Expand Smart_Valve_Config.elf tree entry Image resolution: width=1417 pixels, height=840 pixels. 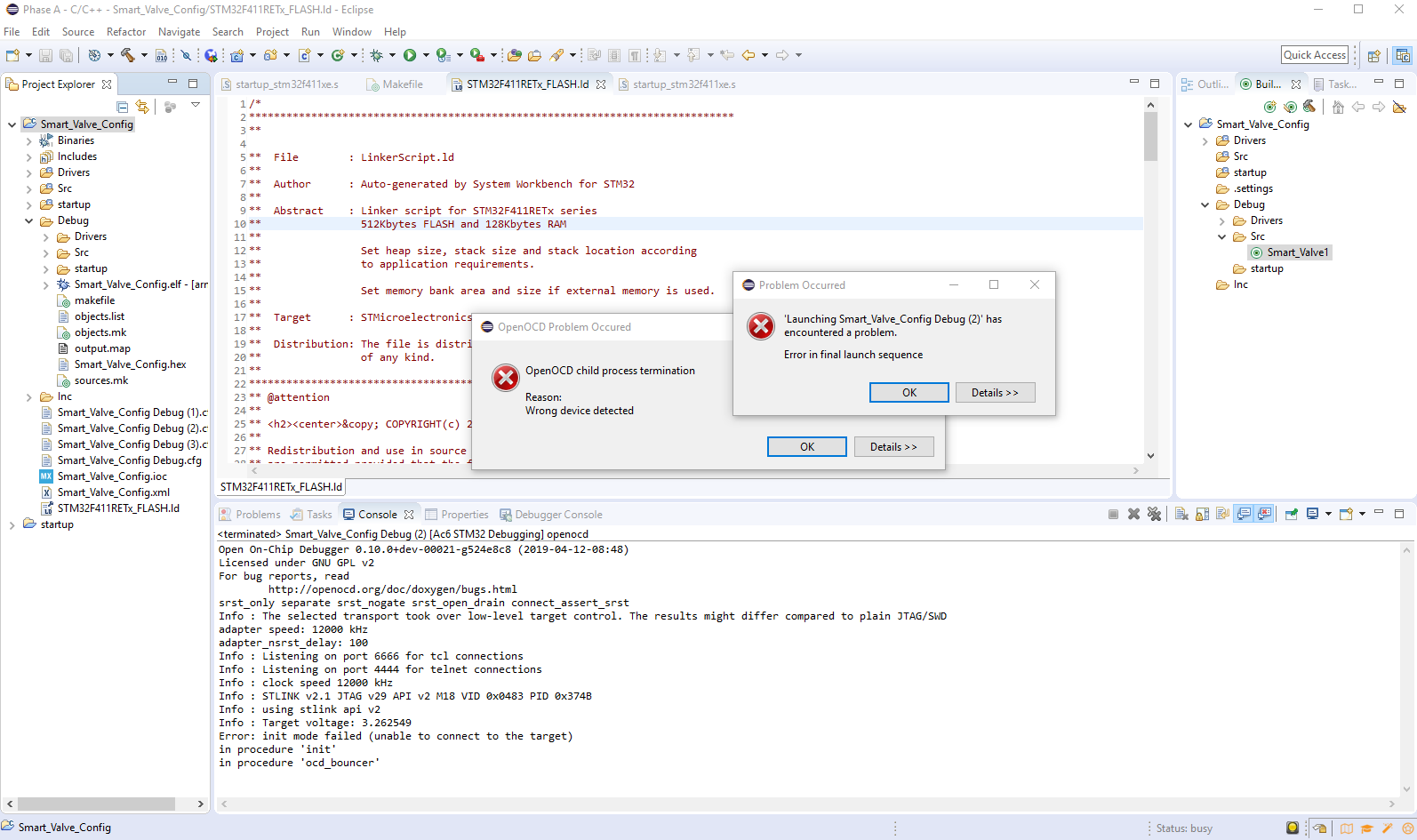(46, 284)
